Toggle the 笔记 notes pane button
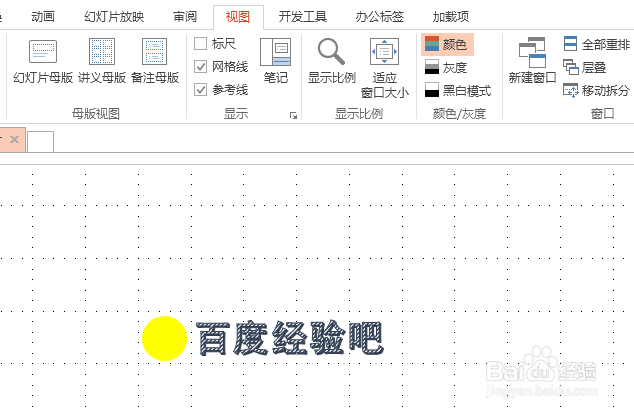 (x=275, y=61)
